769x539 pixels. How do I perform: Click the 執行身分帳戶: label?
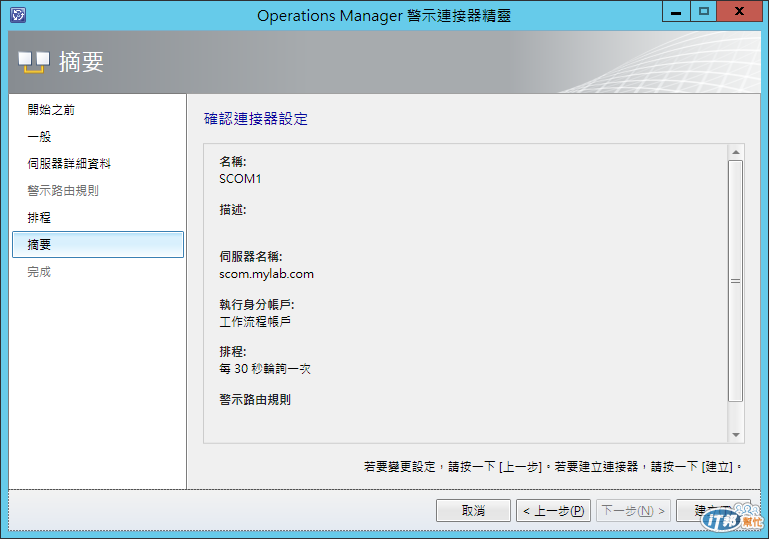257,305
